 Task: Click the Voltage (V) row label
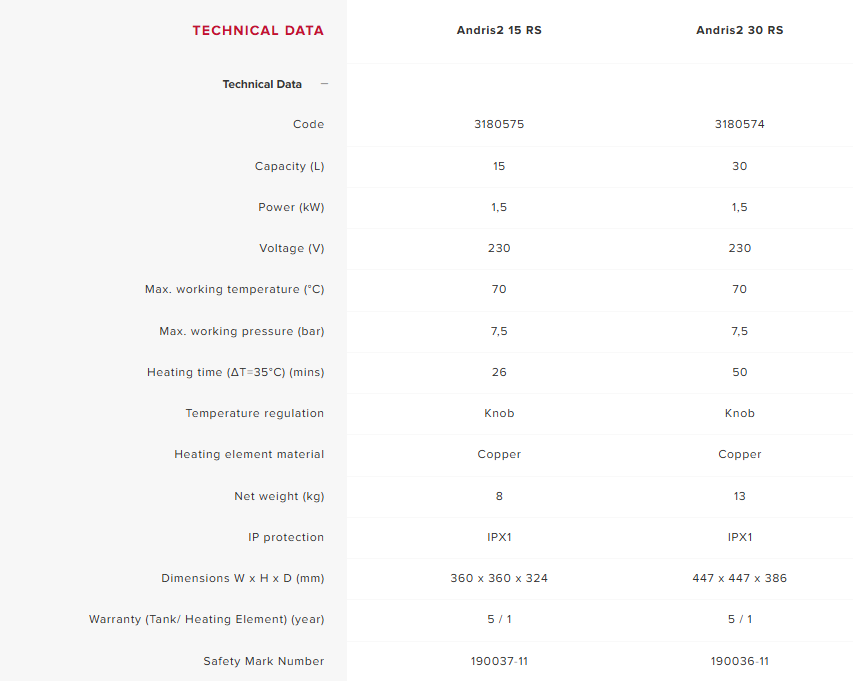click(x=291, y=248)
